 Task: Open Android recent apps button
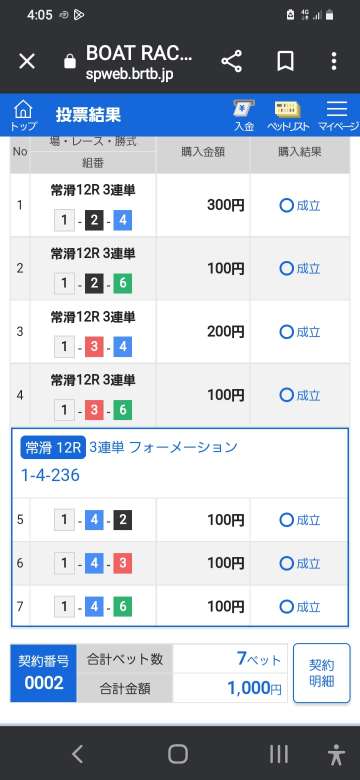point(279,754)
